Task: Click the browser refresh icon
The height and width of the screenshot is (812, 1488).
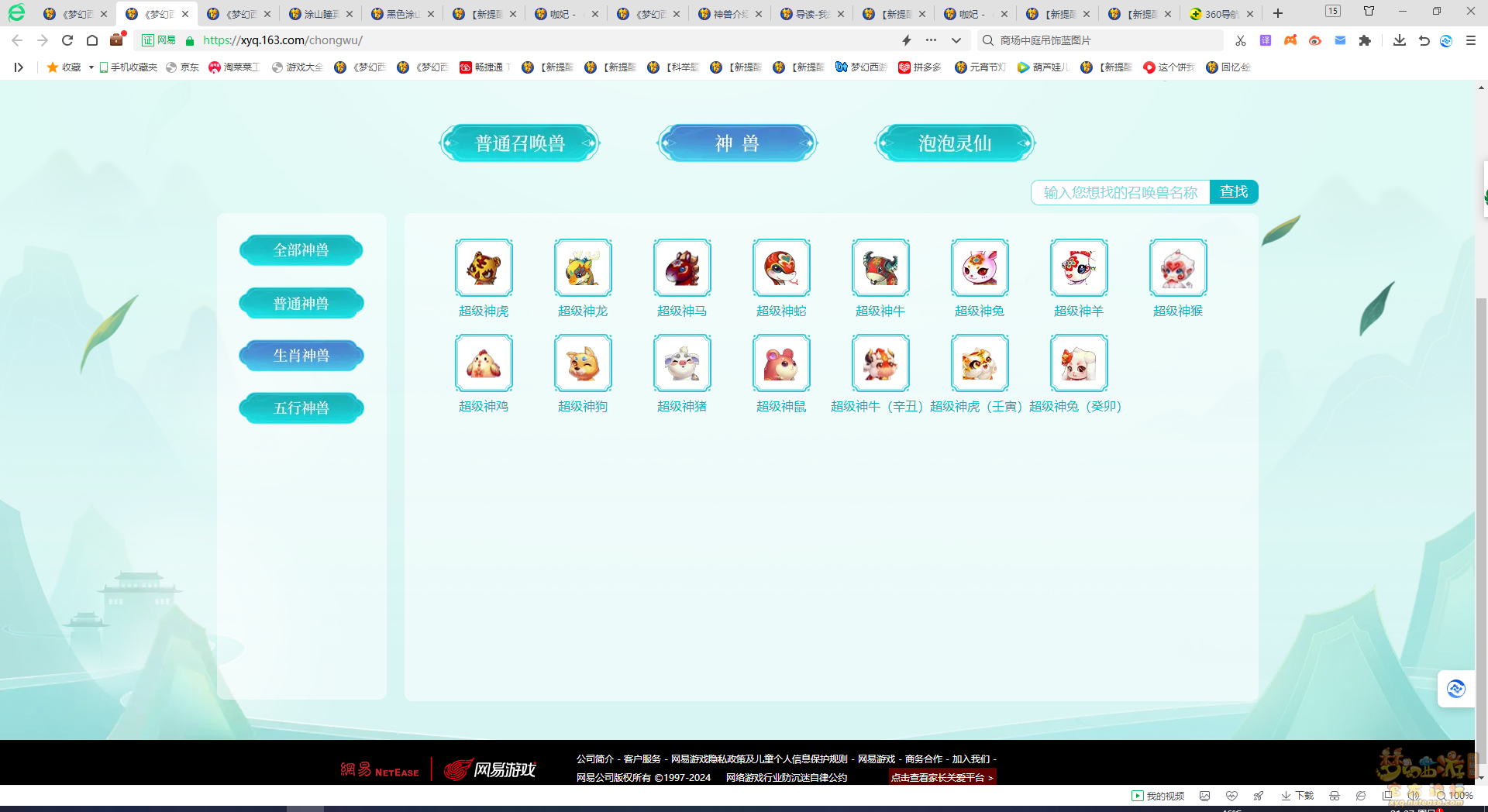Action: click(x=67, y=40)
